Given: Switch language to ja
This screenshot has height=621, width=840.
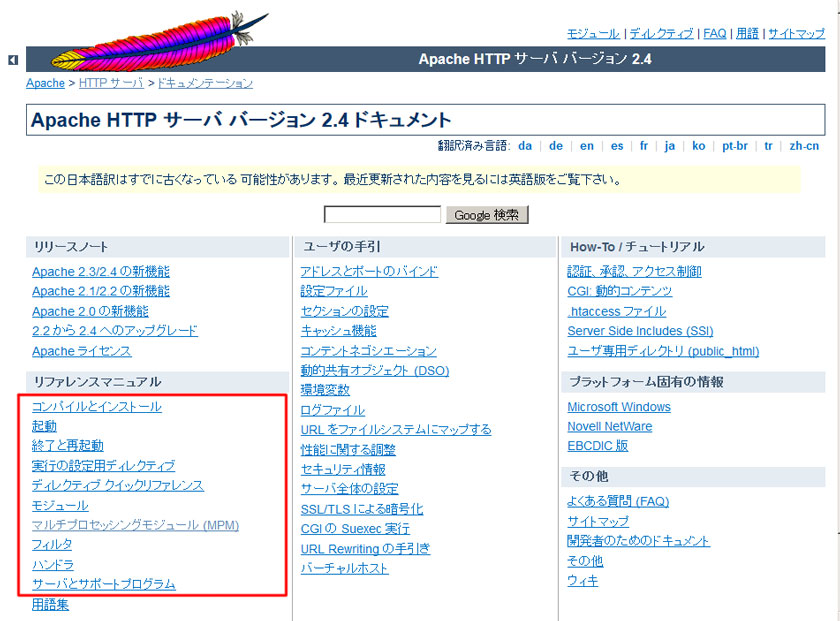Looking at the screenshot, I should (x=670, y=146).
